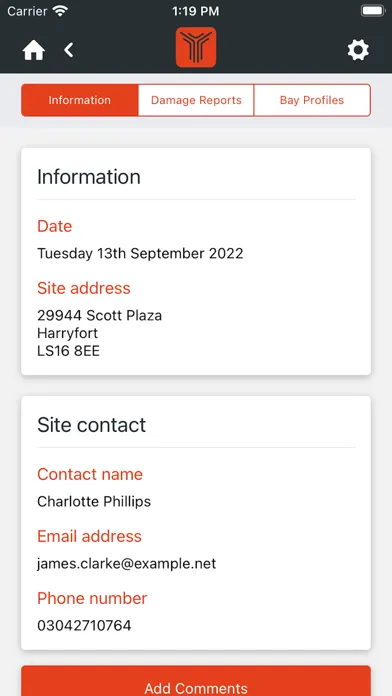
Task: Select the Information tab
Action: coord(79,100)
